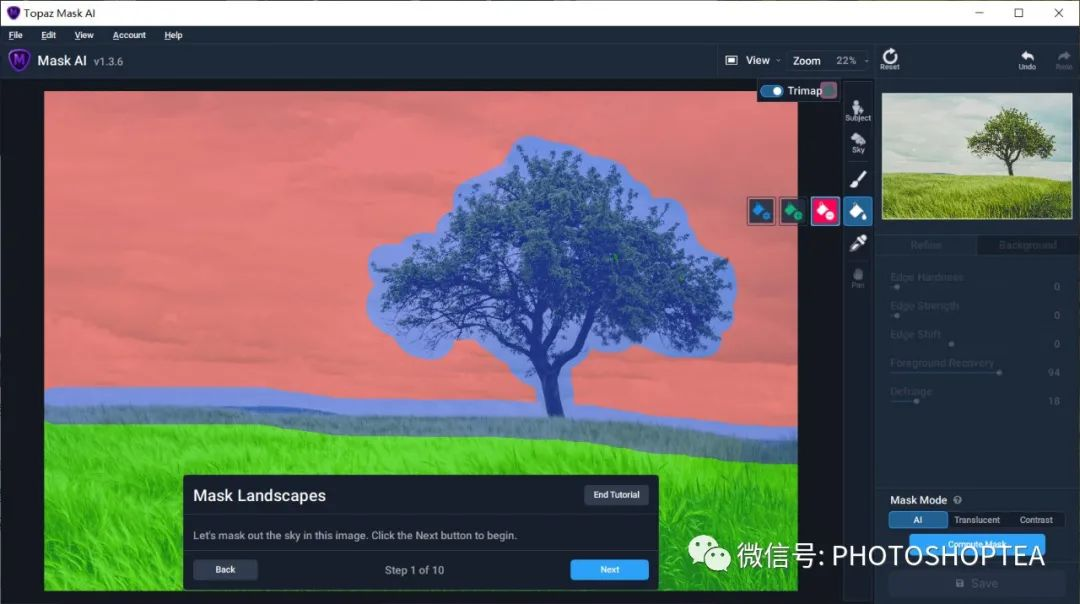The height and width of the screenshot is (604, 1080).
Task: Click End Tutorial button
Action: 616,494
